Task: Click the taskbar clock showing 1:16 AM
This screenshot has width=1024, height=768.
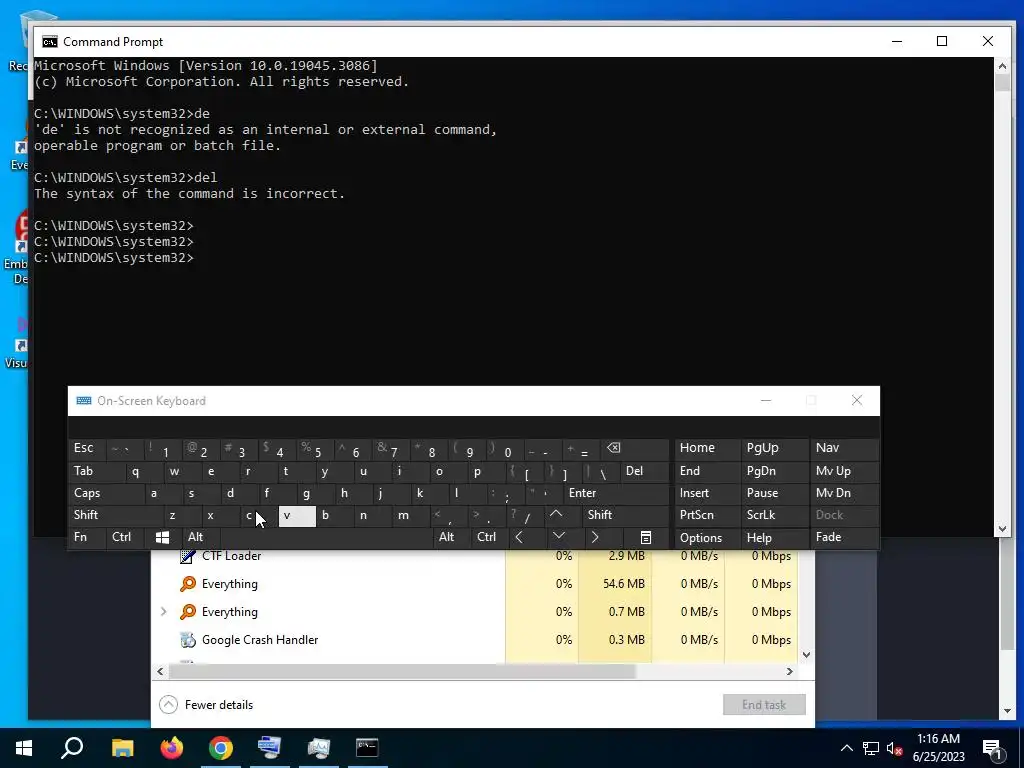Action: click(x=938, y=748)
